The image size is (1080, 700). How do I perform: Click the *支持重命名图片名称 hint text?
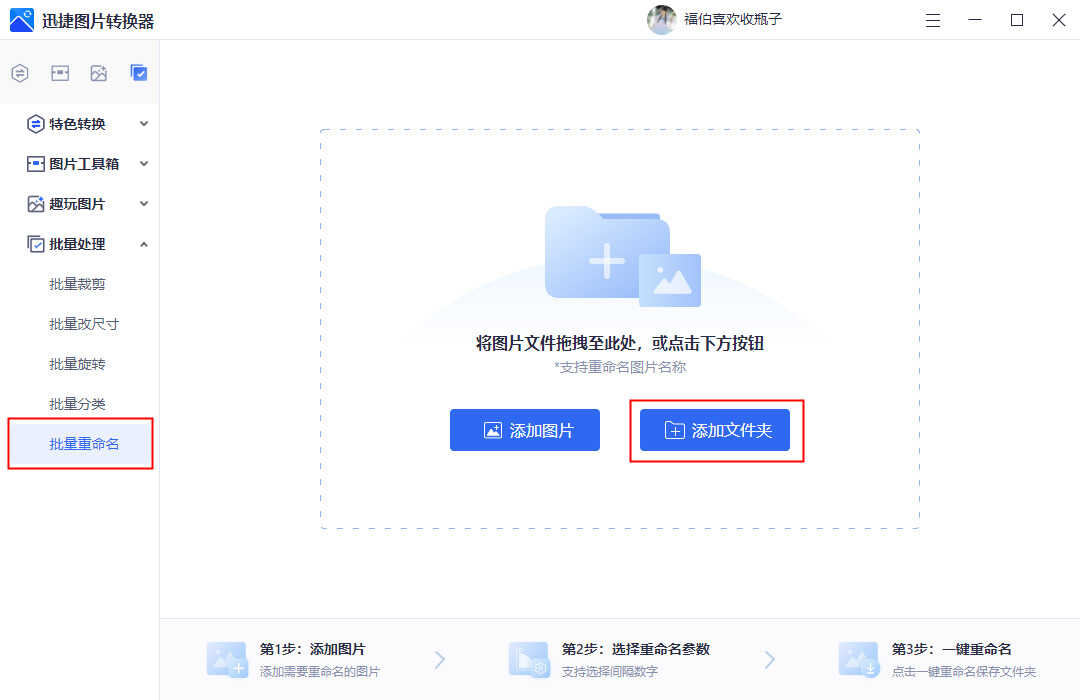pos(620,367)
